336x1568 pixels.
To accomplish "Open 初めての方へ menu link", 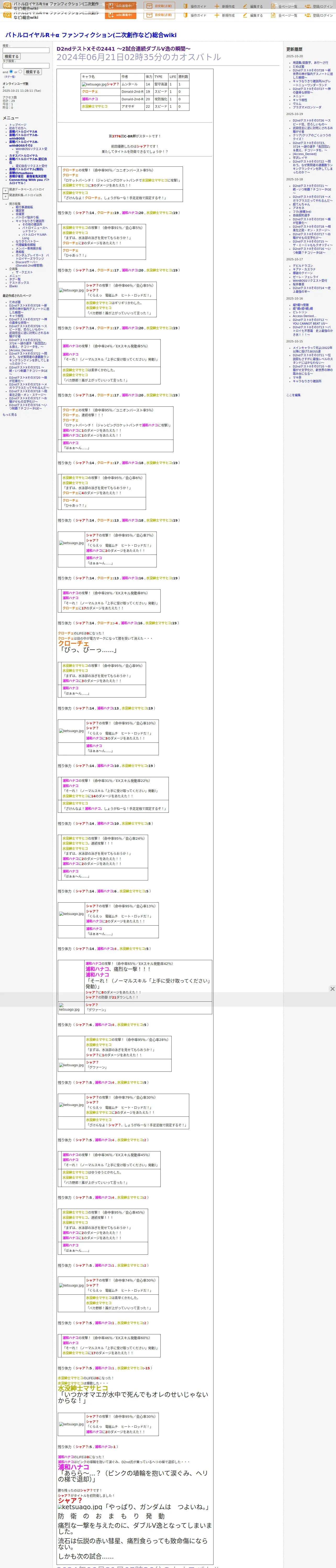I will 18,128.
